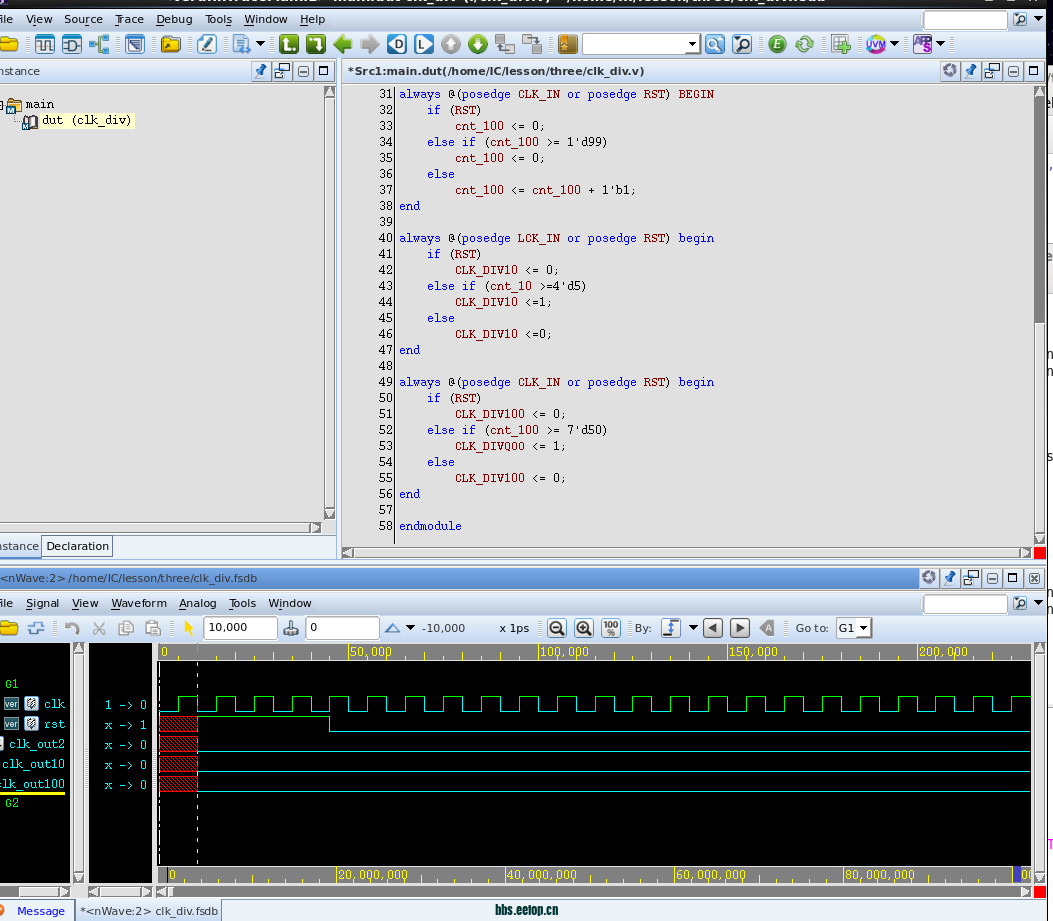Click the undo icon in nWave toolbar
Screen dimensions: 1053x921
(x=72, y=628)
